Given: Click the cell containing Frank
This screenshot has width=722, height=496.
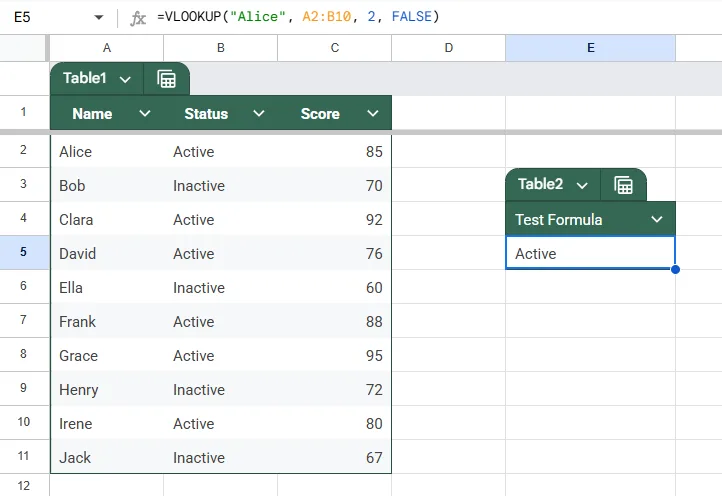Looking at the screenshot, I should [x=107, y=321].
